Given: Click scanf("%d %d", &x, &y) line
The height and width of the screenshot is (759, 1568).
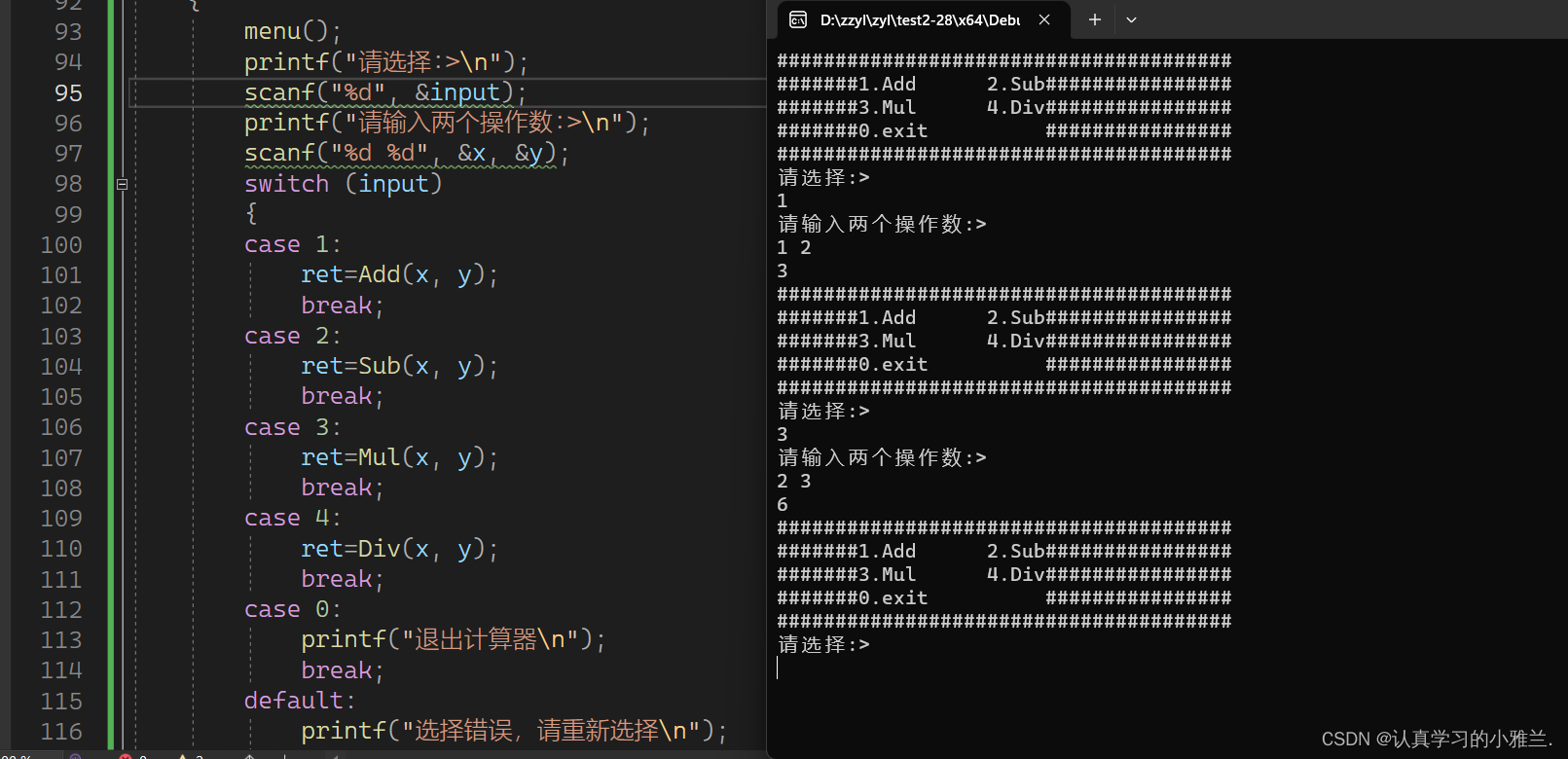Looking at the screenshot, I should pos(407,154).
